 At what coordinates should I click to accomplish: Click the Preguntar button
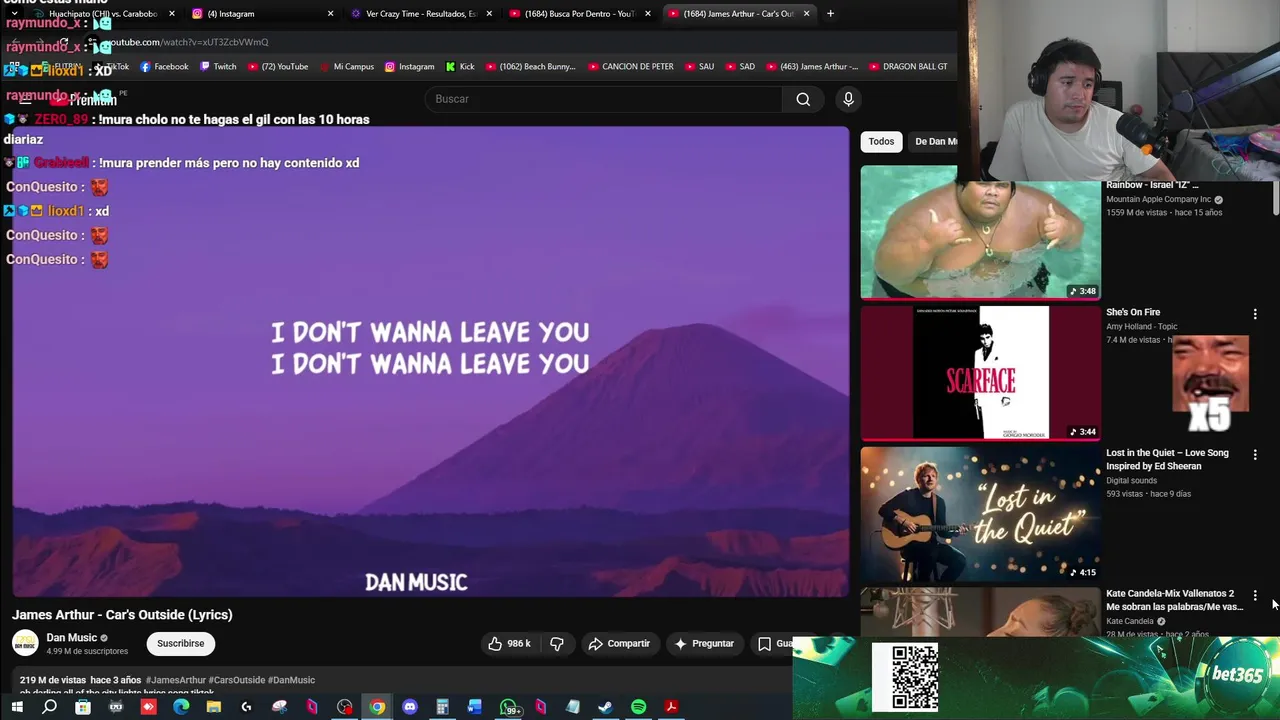pos(704,644)
